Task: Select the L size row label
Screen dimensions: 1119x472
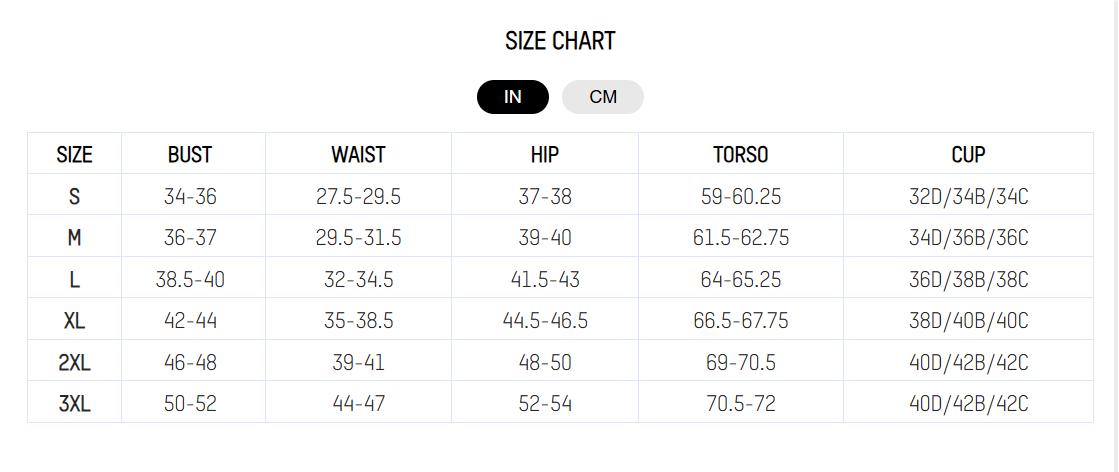Action: click(x=75, y=280)
